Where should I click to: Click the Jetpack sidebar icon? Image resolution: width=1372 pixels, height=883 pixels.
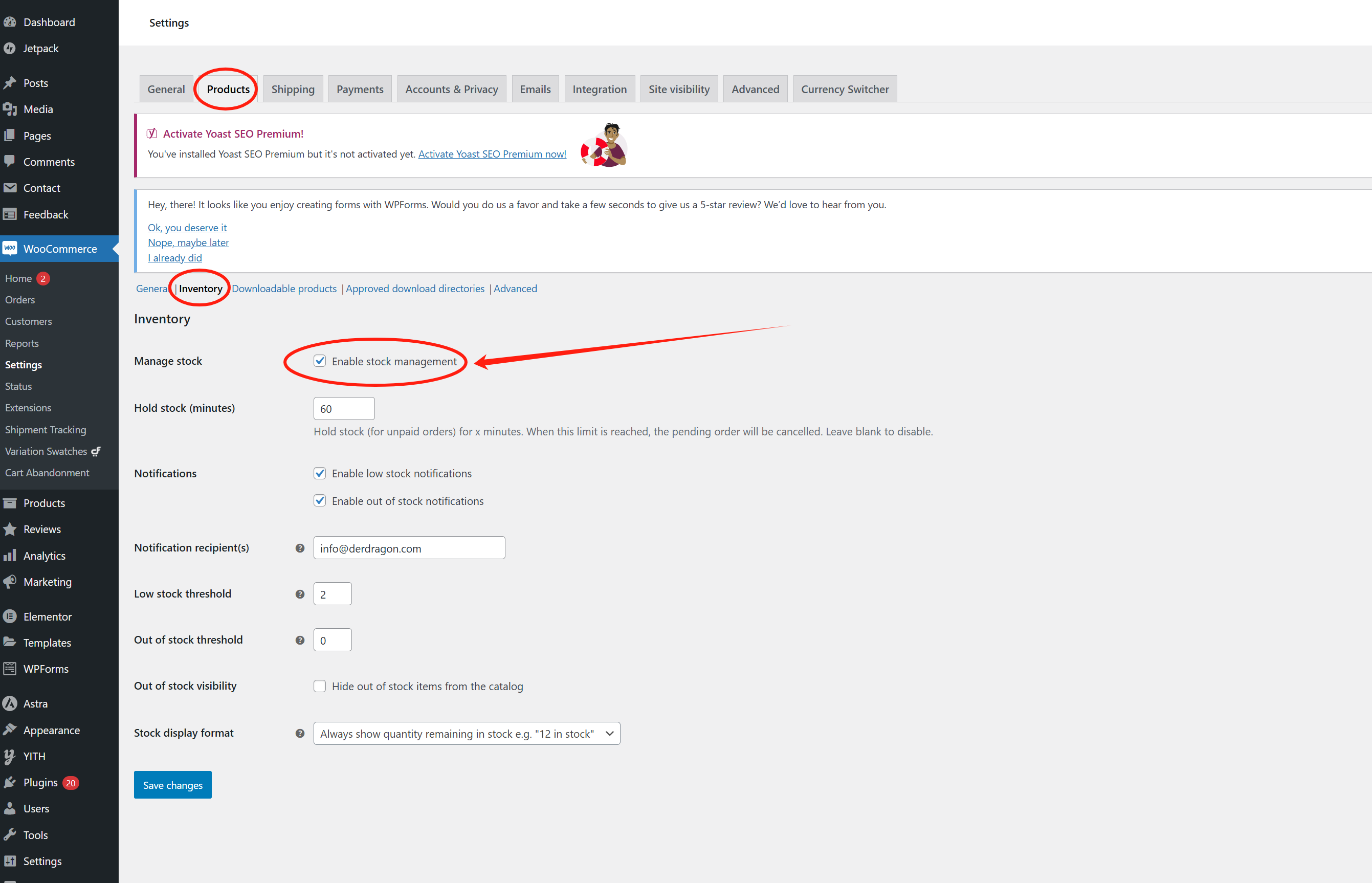click(x=9, y=49)
